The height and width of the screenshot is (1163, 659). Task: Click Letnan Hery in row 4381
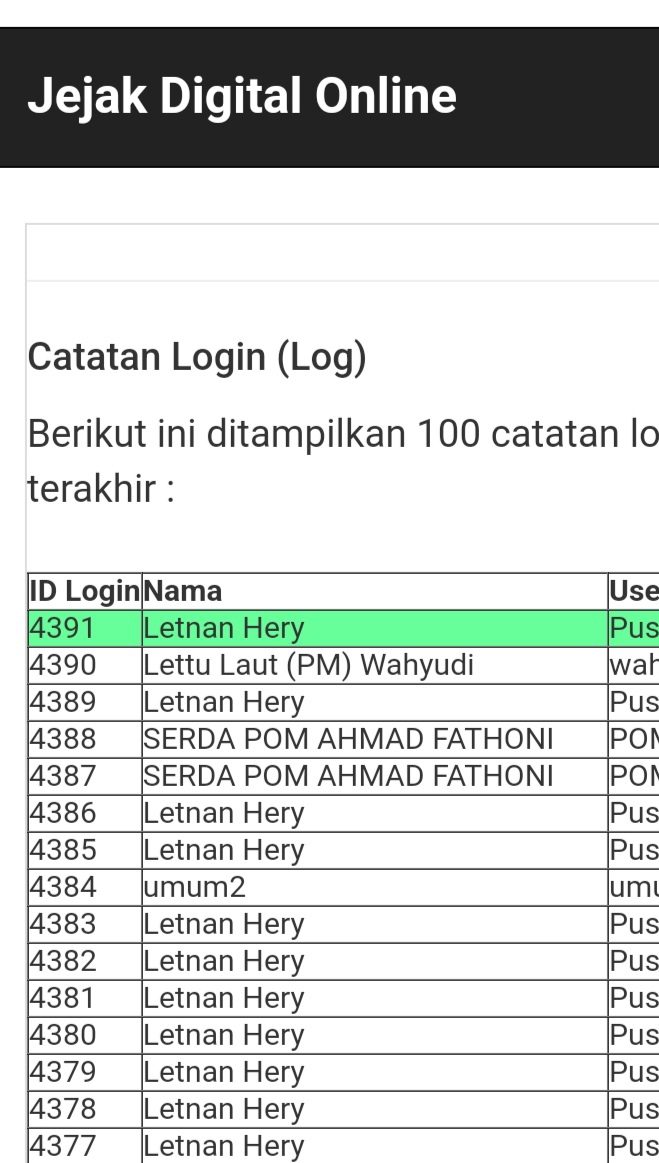click(224, 999)
